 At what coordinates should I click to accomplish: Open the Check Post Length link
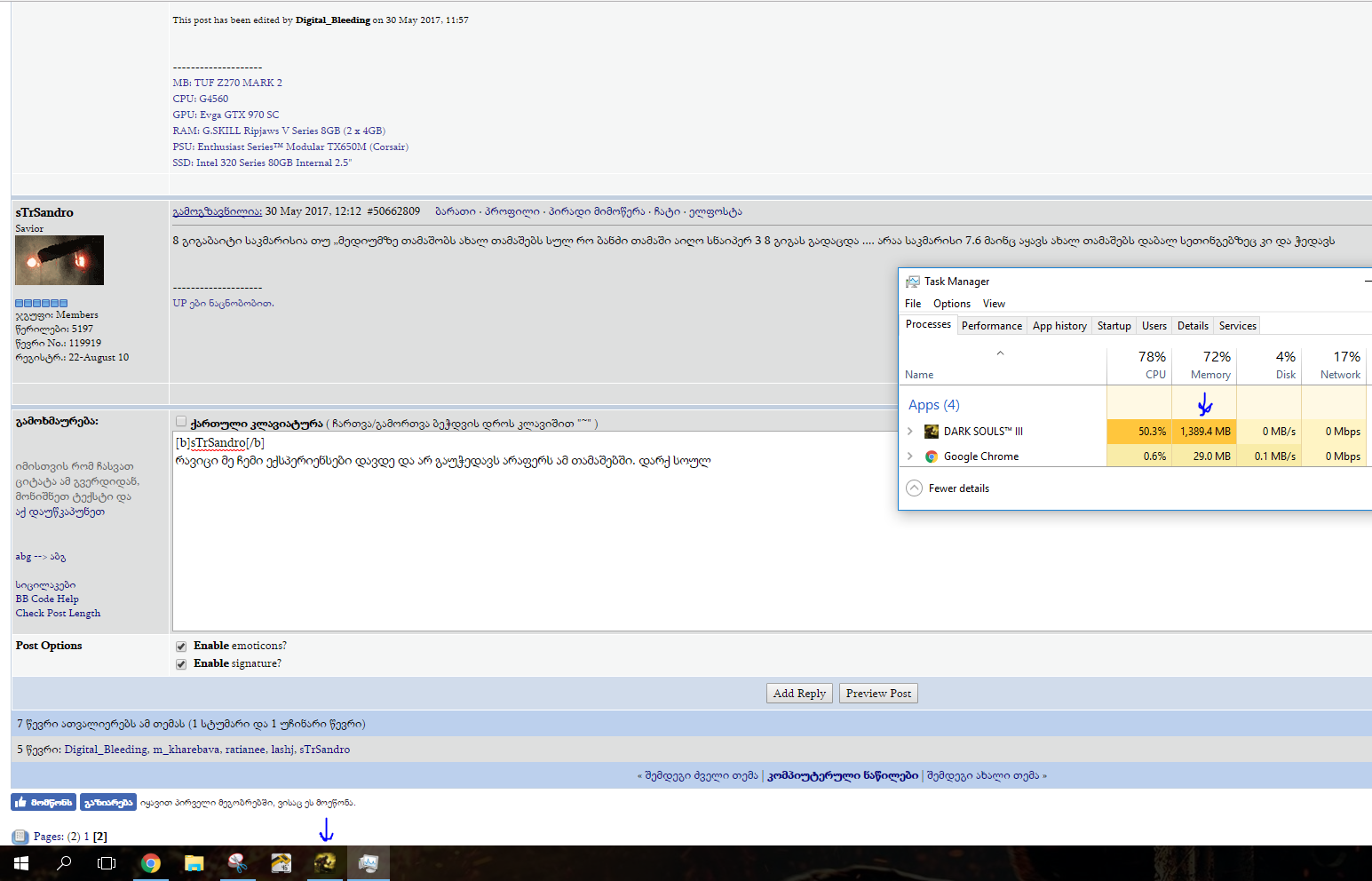click(x=58, y=613)
